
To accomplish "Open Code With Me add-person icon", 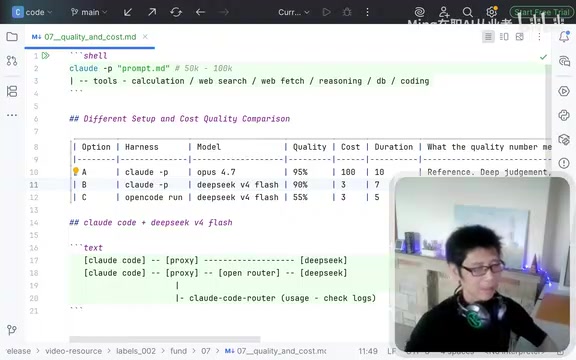I will point(444,12).
